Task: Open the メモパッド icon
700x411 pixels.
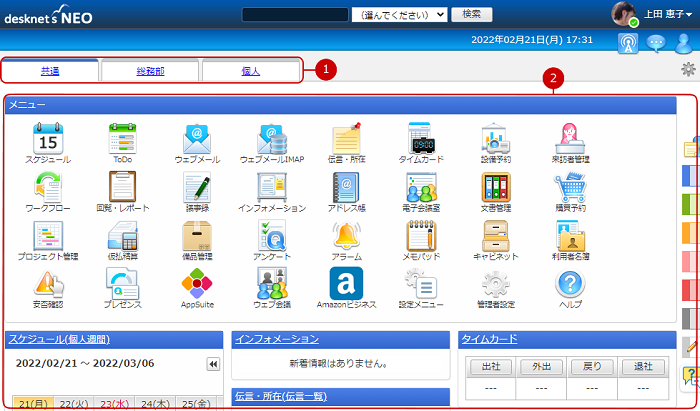Action: [x=421, y=236]
